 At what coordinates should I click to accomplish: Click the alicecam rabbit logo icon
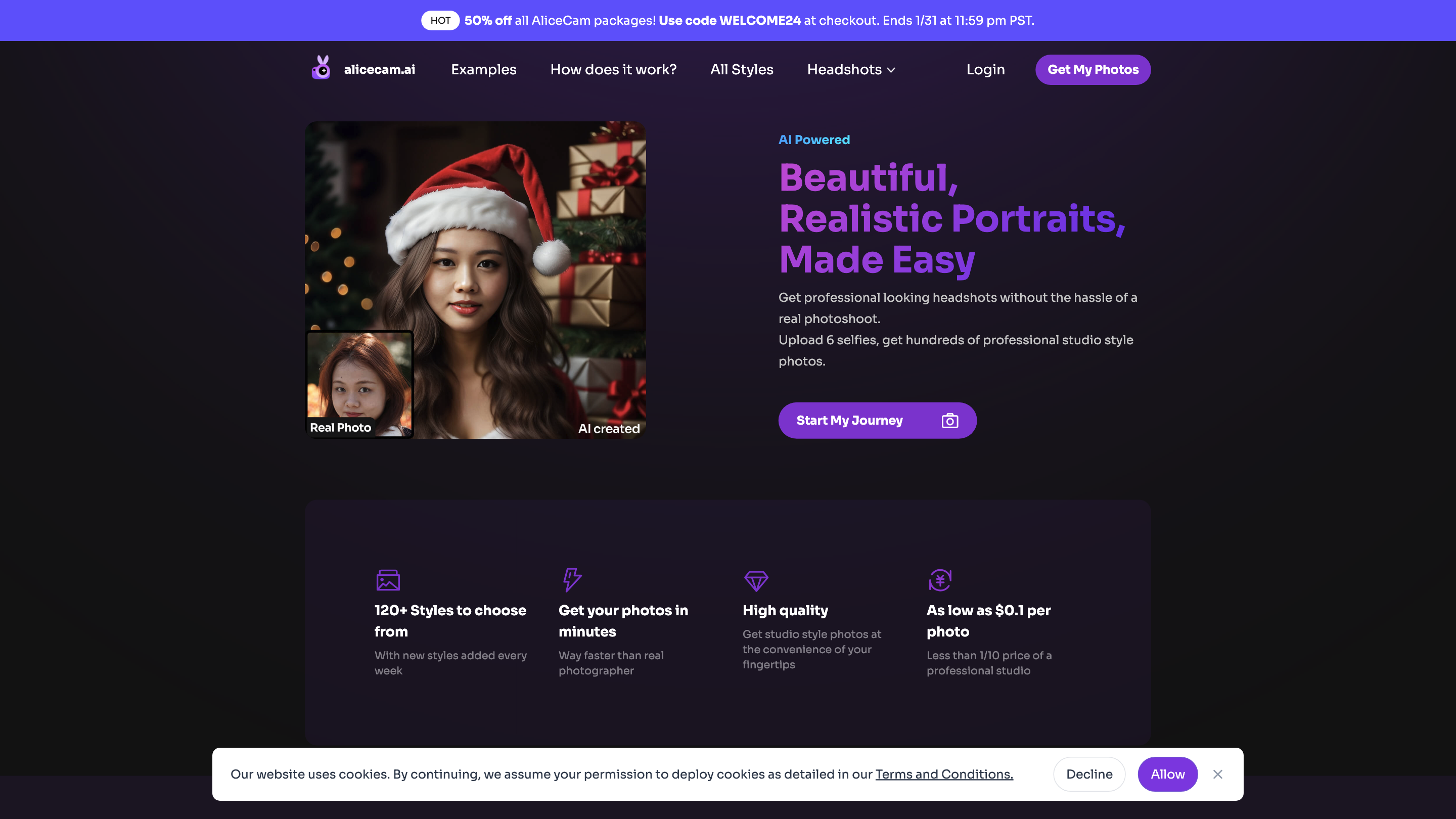pos(321,68)
